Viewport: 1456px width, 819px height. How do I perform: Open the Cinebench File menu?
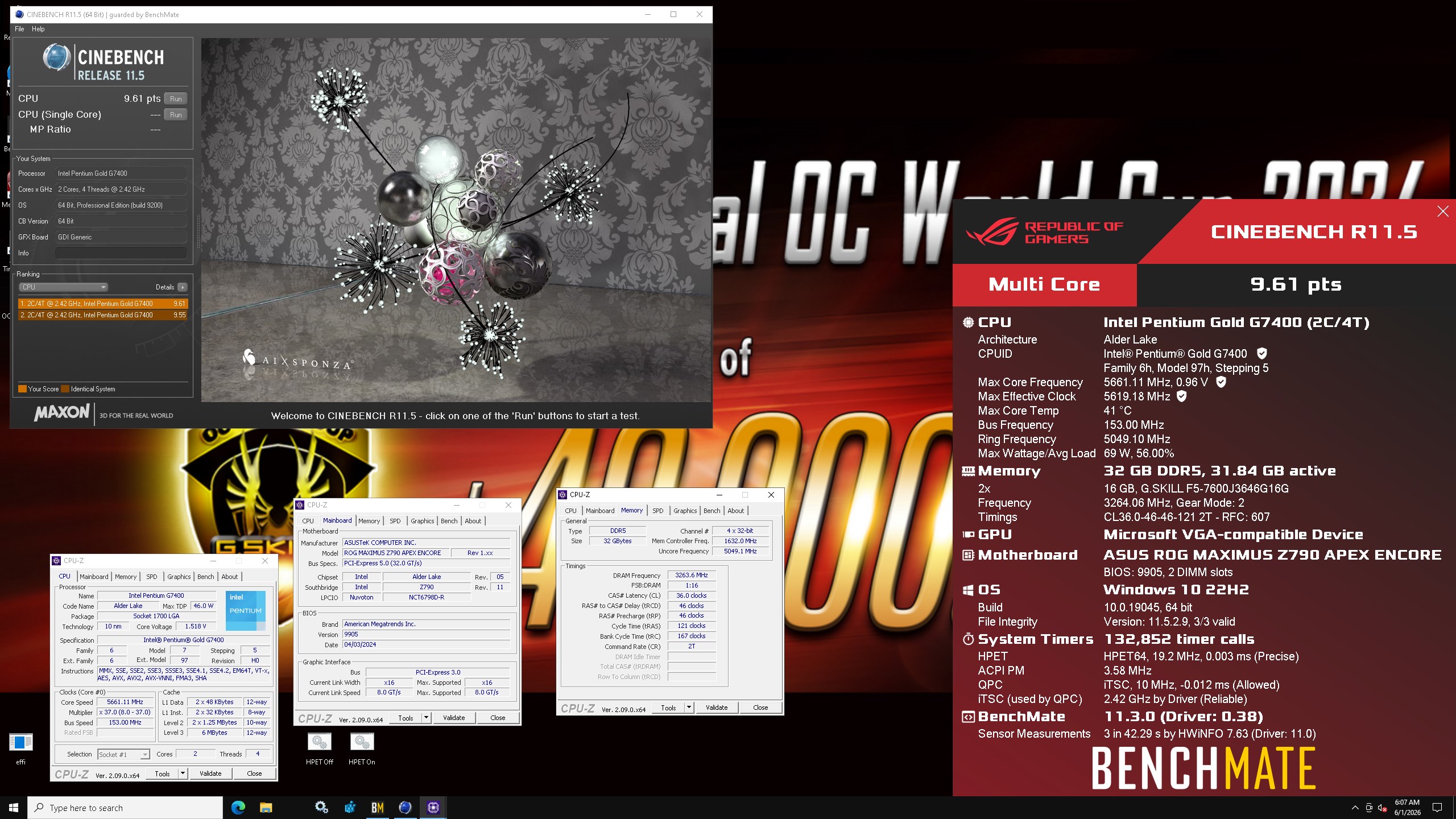pyautogui.click(x=19, y=29)
